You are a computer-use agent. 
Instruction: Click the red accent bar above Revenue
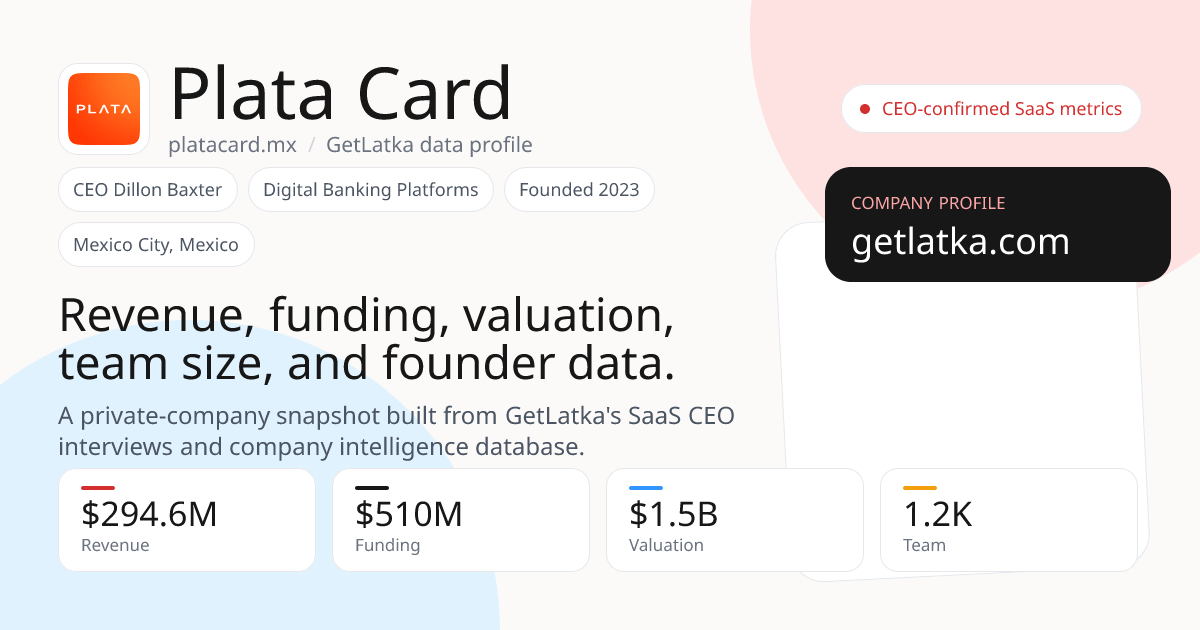pyautogui.click(x=98, y=488)
